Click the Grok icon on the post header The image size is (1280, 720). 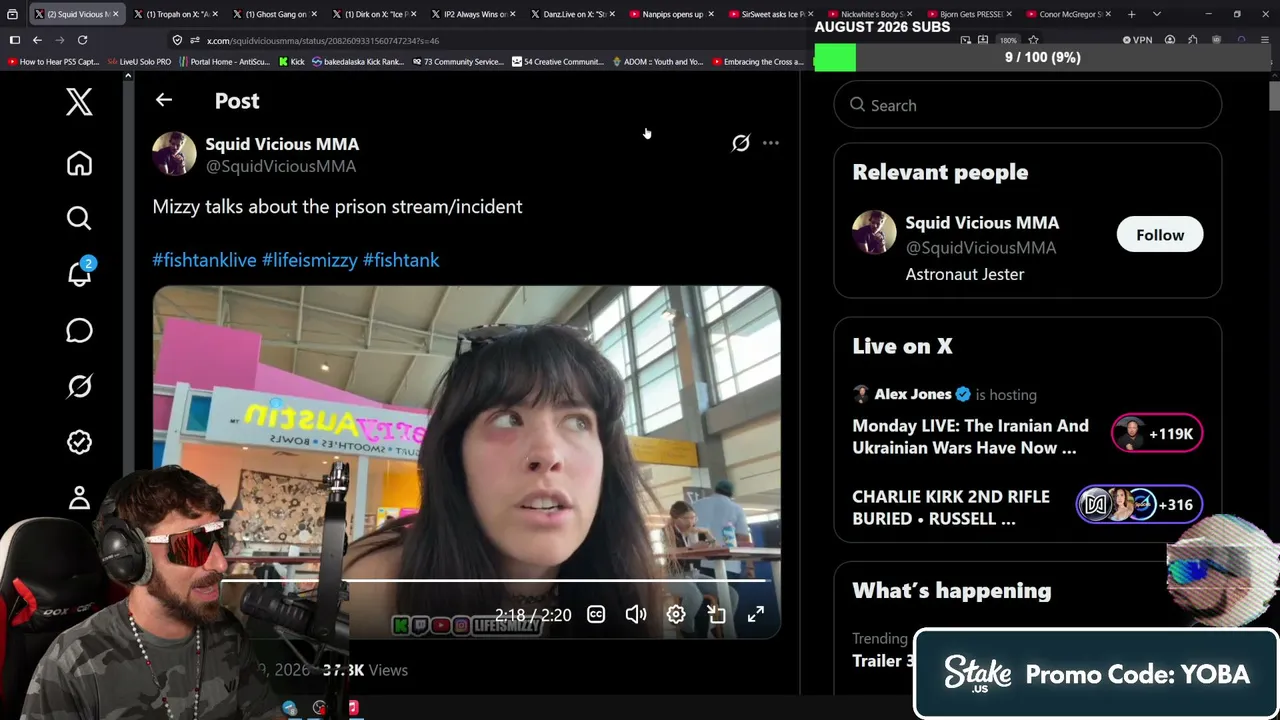(740, 143)
